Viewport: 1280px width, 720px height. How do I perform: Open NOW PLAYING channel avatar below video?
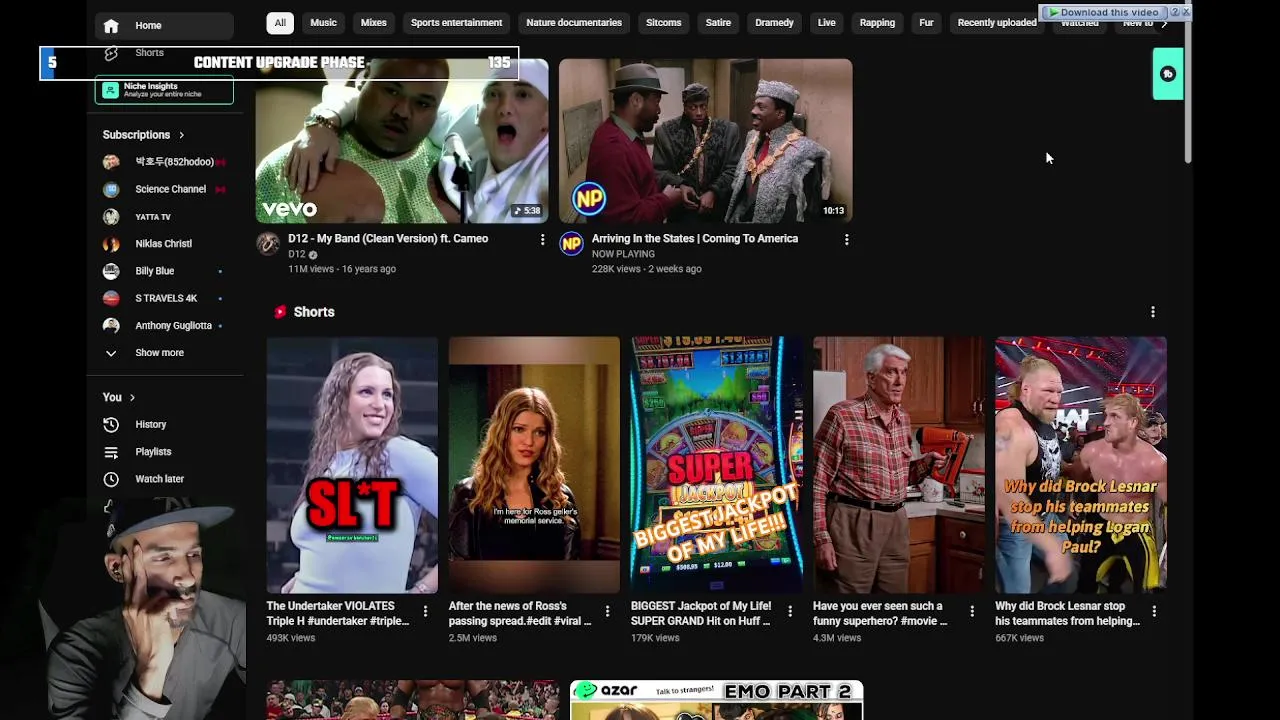coord(571,243)
